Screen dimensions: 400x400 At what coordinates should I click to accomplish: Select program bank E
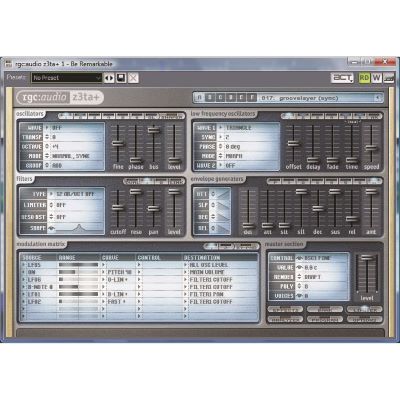241,98
